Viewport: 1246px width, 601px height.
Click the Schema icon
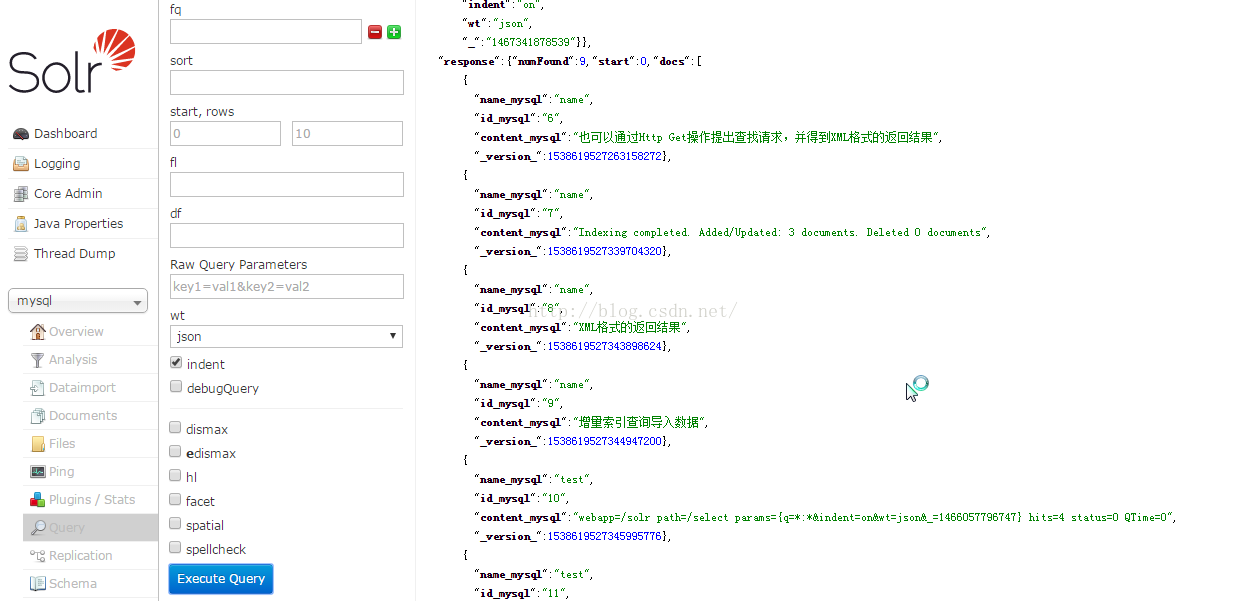pos(38,584)
